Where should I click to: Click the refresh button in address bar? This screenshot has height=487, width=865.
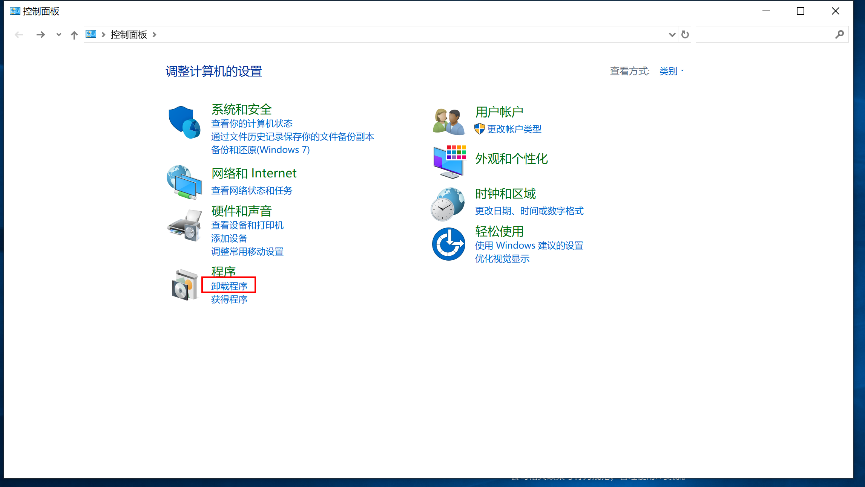click(x=685, y=34)
